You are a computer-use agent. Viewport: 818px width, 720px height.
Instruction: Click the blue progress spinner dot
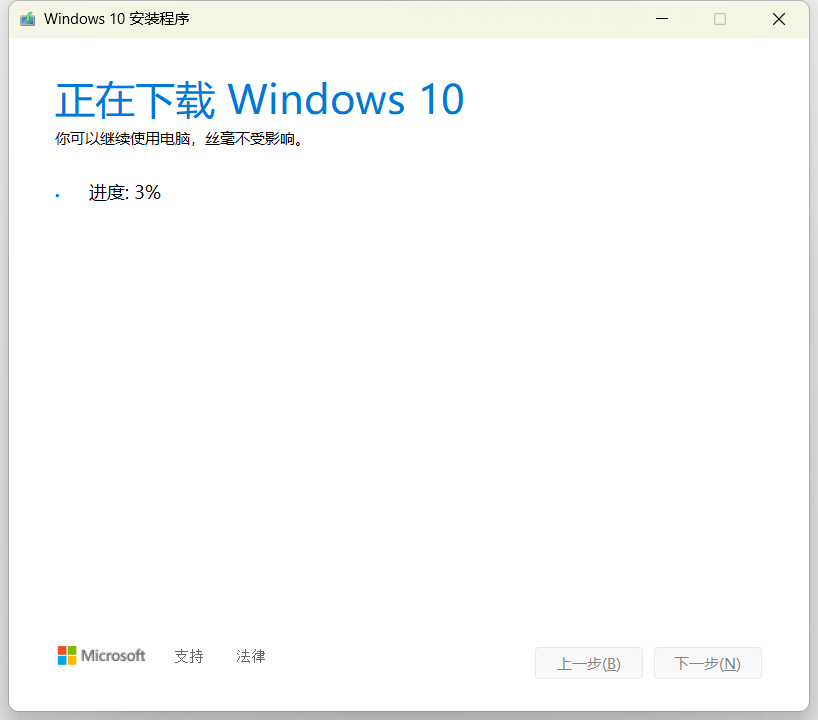[58, 196]
